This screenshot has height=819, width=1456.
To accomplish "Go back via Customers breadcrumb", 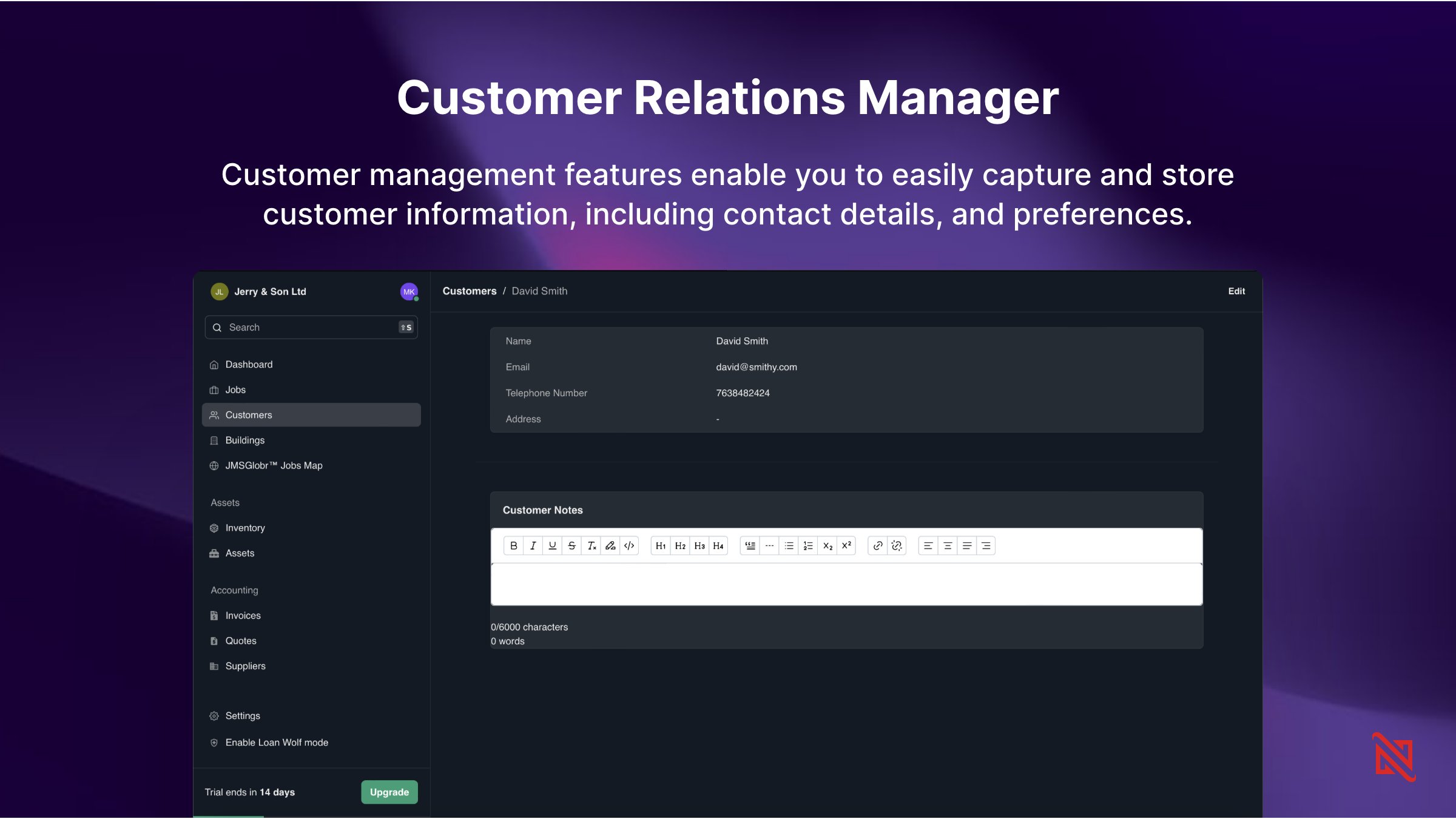I will [470, 291].
